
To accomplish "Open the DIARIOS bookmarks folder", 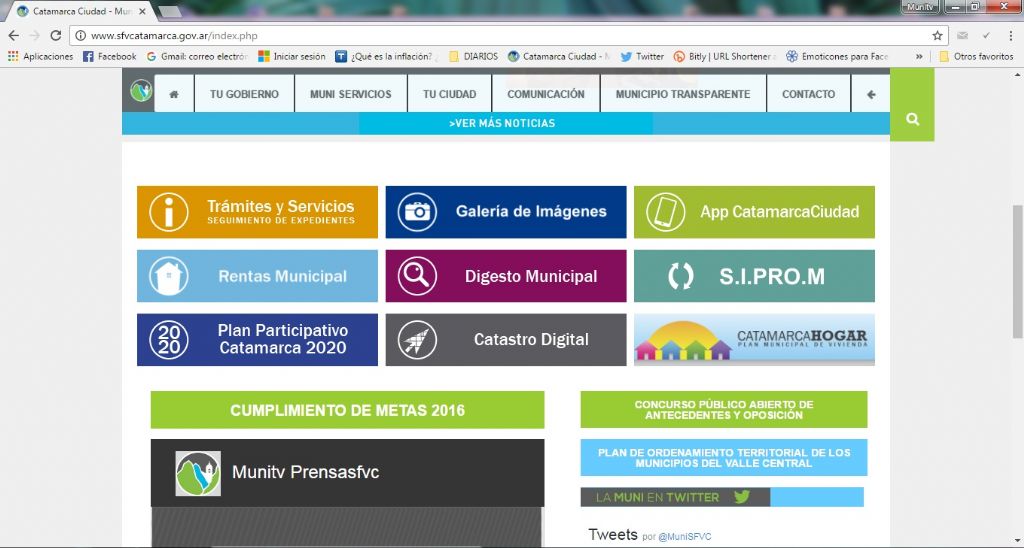I will pyautogui.click(x=473, y=57).
